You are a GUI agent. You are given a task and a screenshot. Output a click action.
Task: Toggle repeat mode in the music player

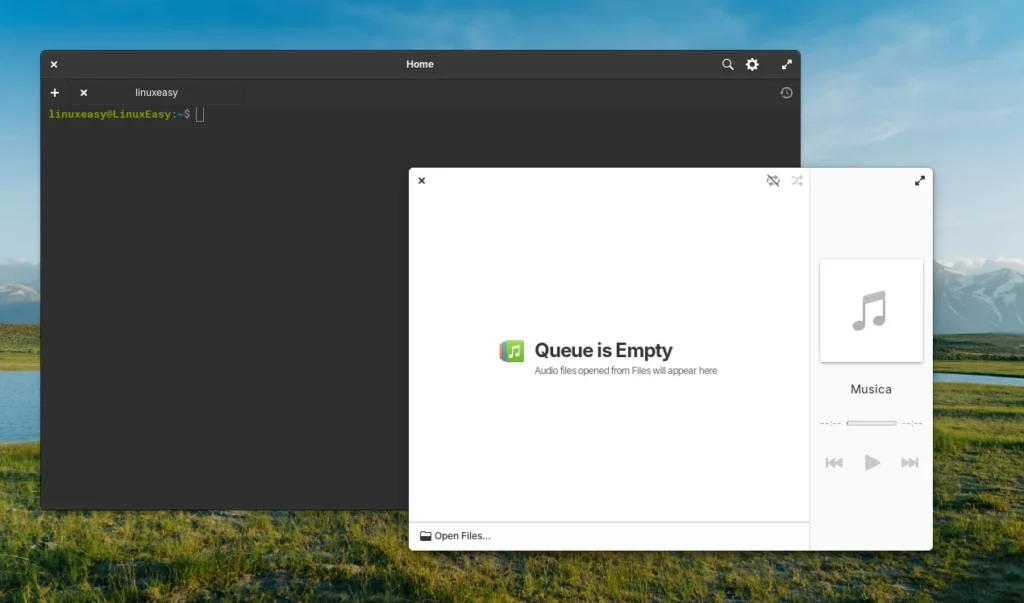(x=773, y=181)
